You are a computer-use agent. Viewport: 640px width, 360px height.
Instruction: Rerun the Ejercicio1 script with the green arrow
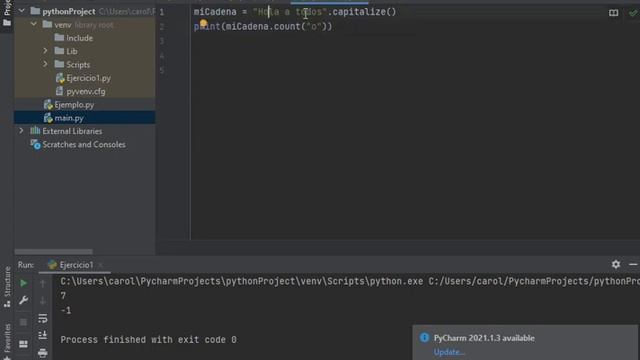23,283
